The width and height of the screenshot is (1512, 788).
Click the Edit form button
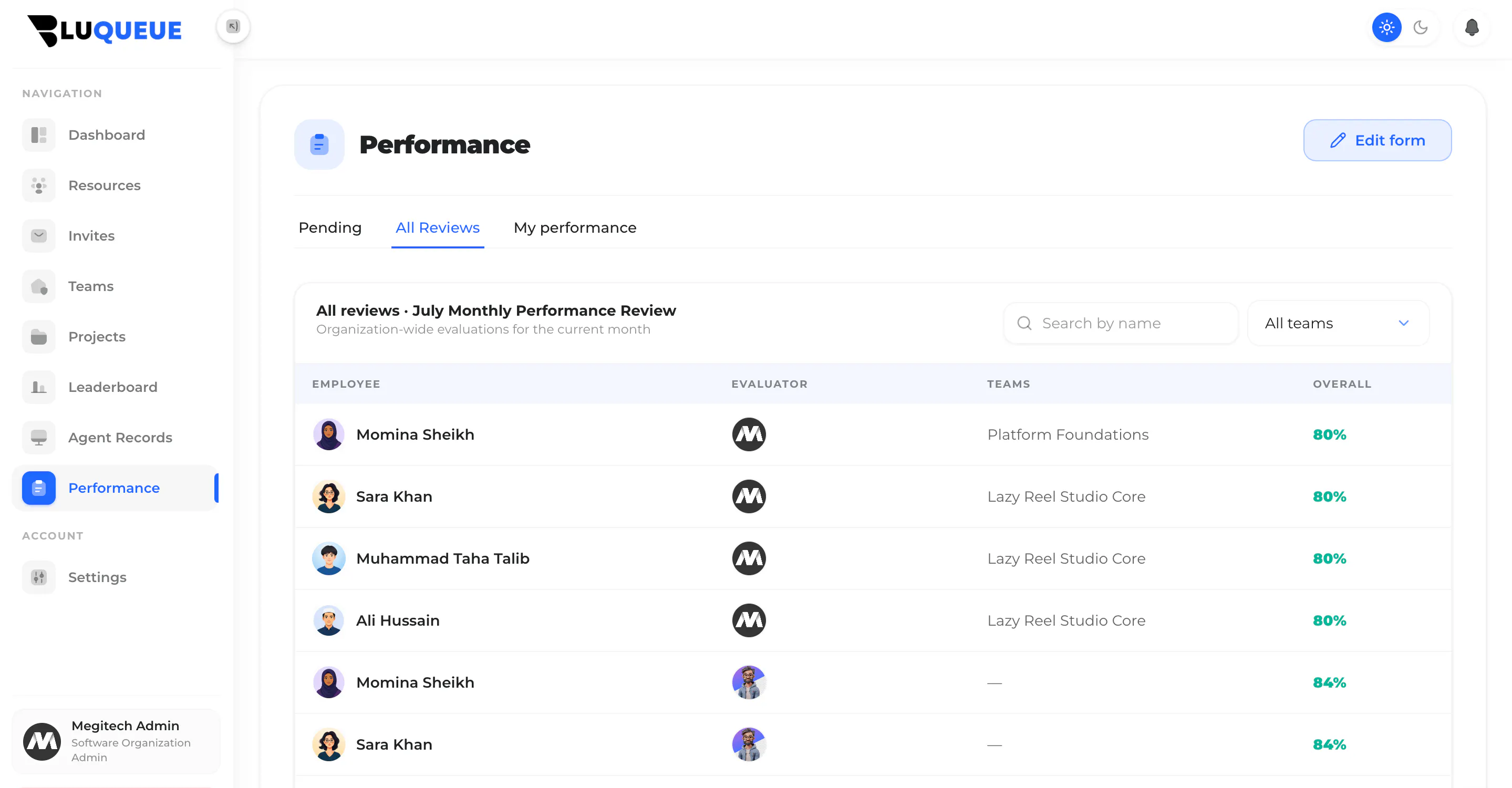1377,140
